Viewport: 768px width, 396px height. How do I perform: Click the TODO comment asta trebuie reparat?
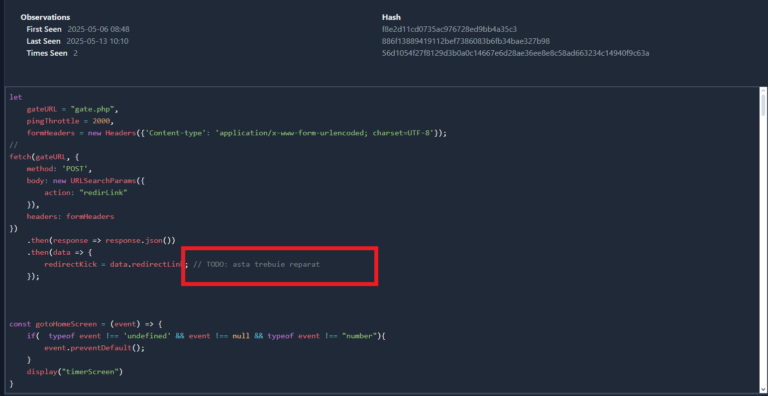point(256,264)
